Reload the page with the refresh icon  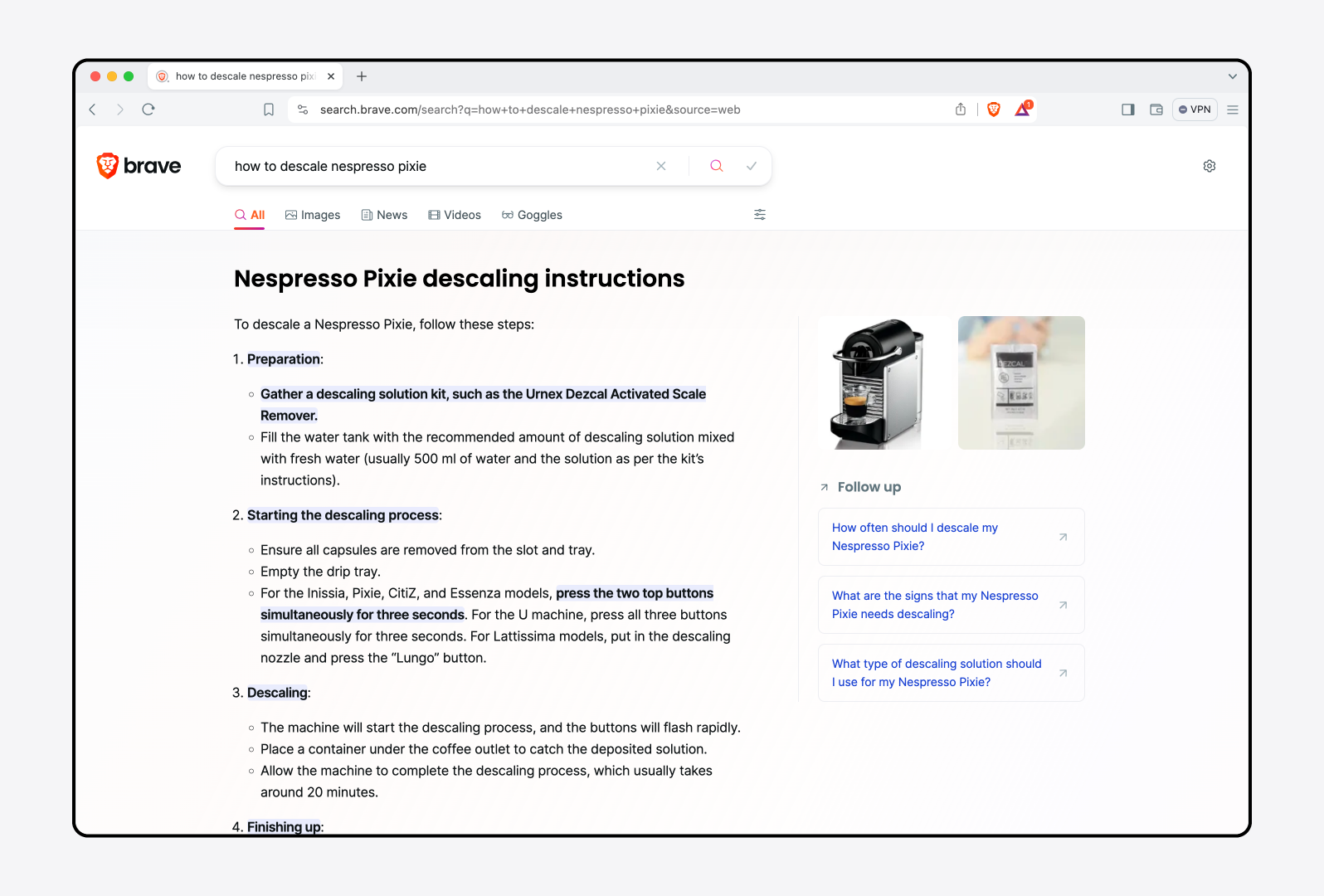click(148, 110)
